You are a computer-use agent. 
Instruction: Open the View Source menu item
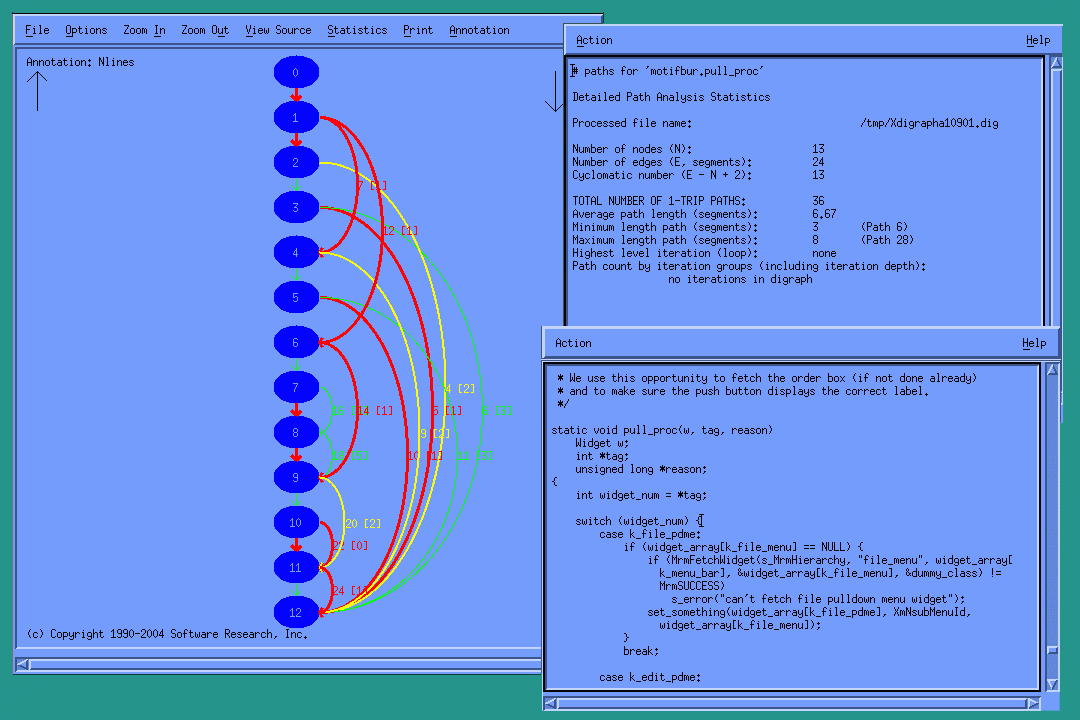[278, 30]
